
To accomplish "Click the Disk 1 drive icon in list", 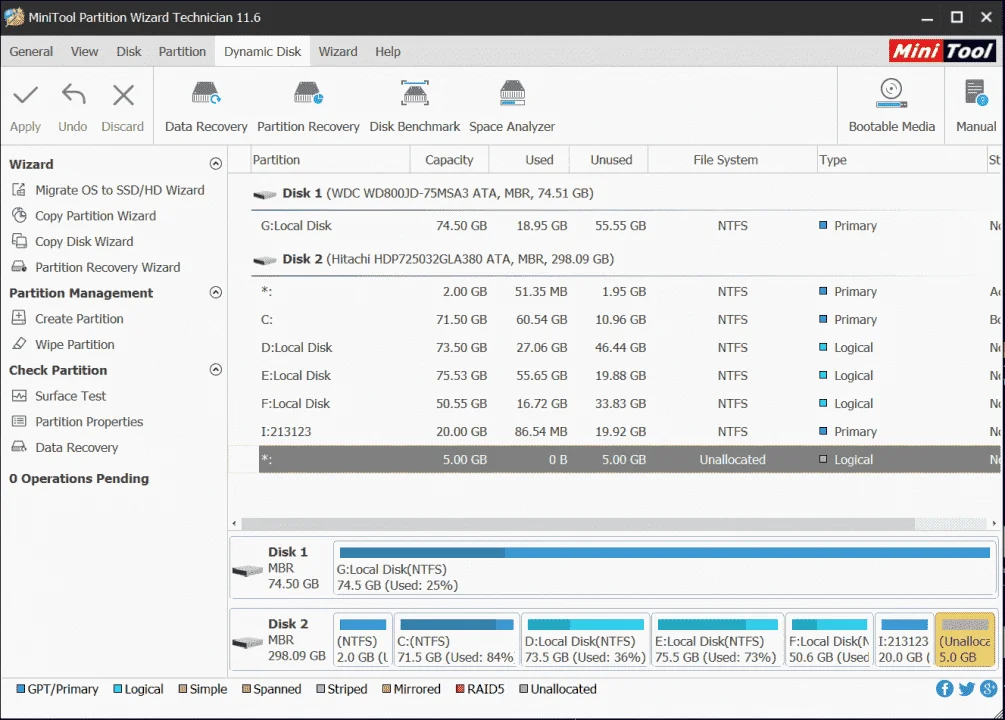I will click(x=265, y=194).
